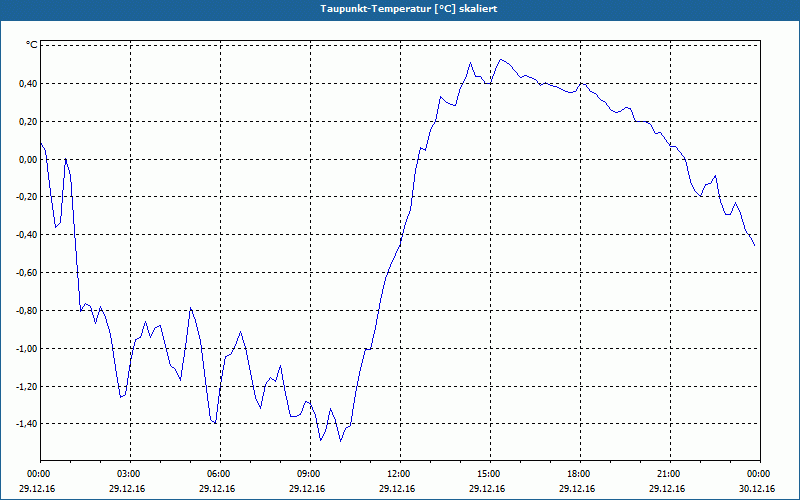The image size is (800, 500).
Task: Click the 15:00 time axis label
Action: [x=490, y=474]
